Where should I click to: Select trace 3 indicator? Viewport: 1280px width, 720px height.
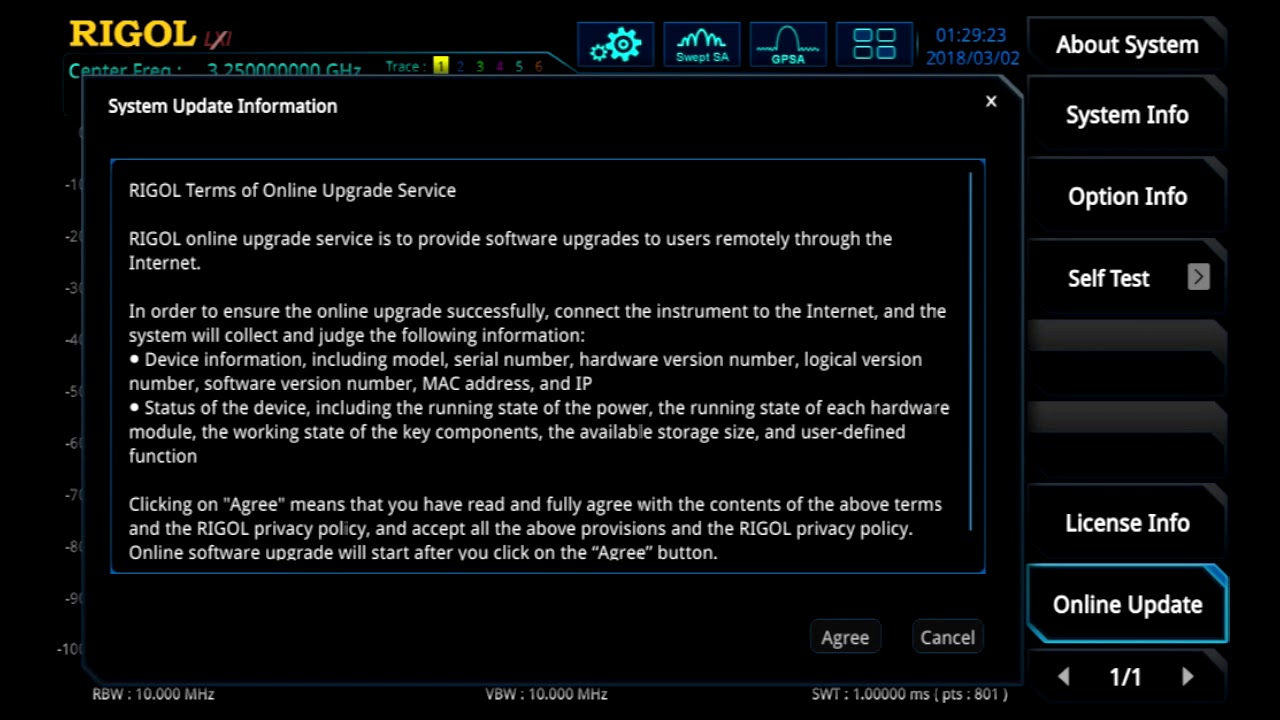point(480,67)
